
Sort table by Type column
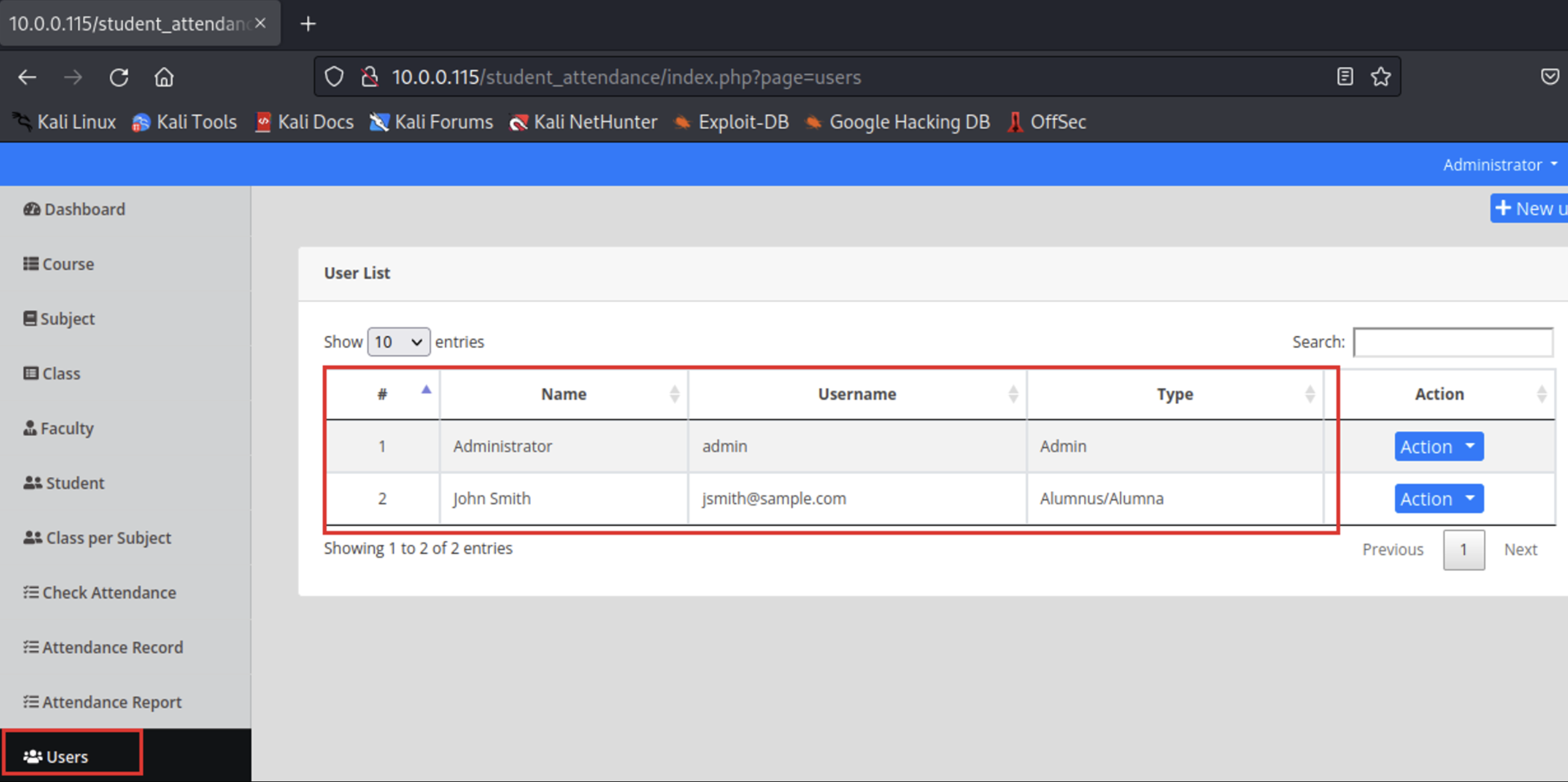(x=1174, y=394)
